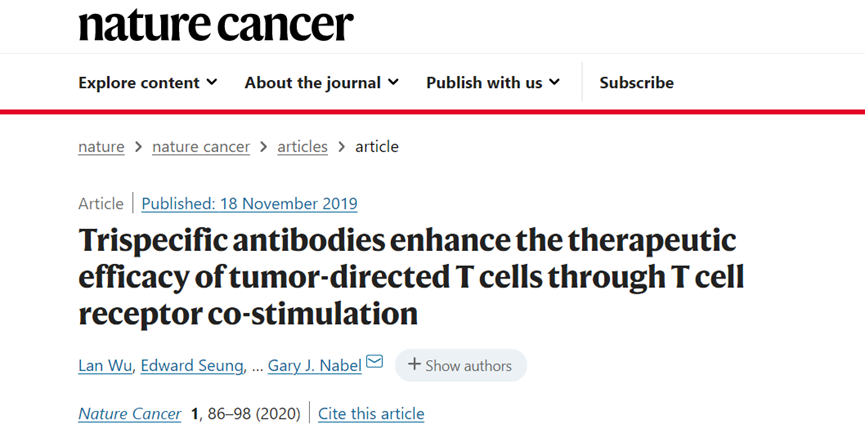Go to the articles breadcrumb link
Screen dimensions: 865x429
point(302,147)
